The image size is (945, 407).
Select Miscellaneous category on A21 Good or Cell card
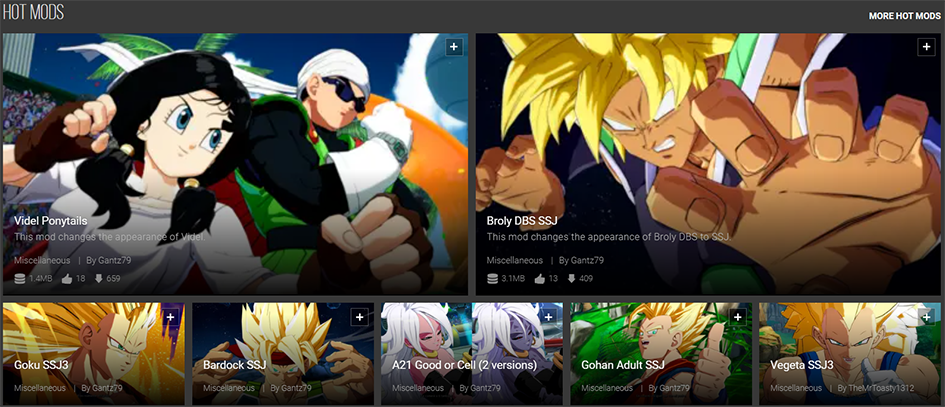pyautogui.click(x=418, y=388)
